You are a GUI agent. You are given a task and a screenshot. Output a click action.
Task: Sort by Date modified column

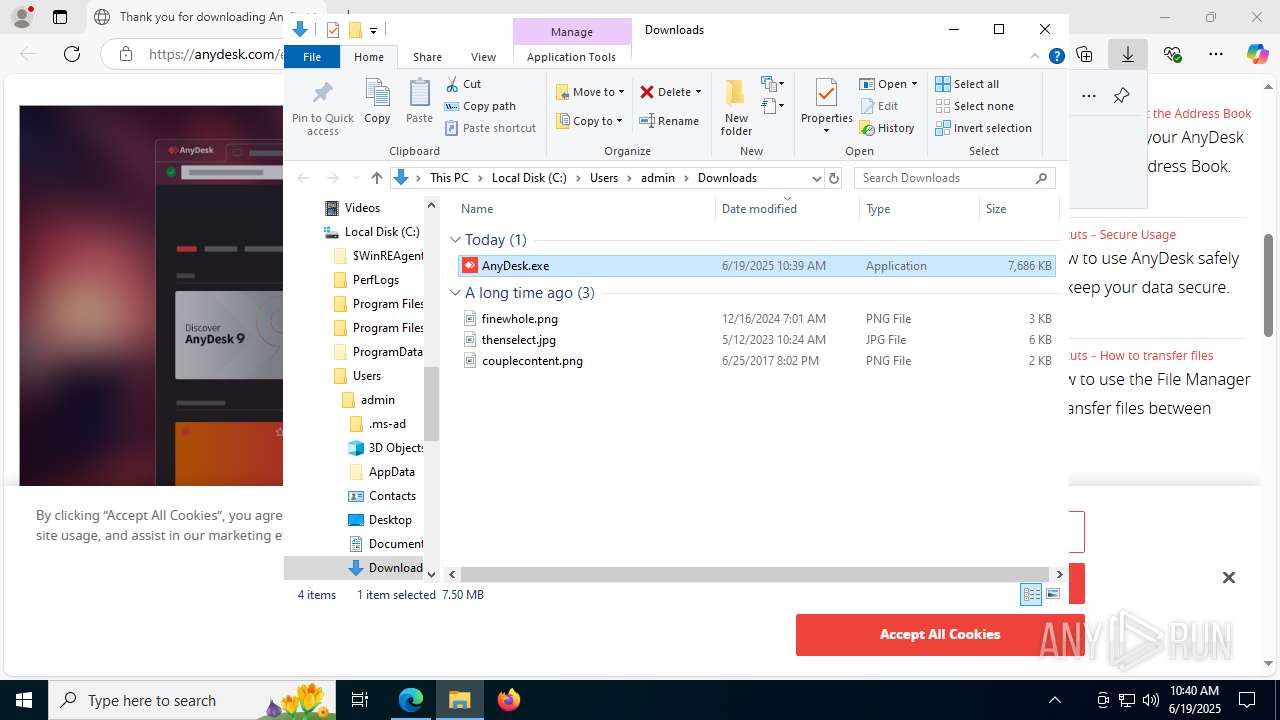point(787,209)
